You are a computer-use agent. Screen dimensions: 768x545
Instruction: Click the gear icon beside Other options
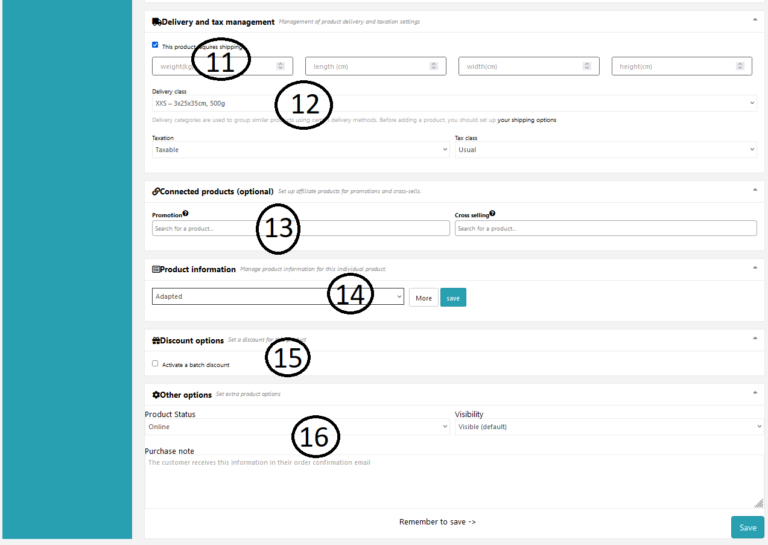click(156, 394)
